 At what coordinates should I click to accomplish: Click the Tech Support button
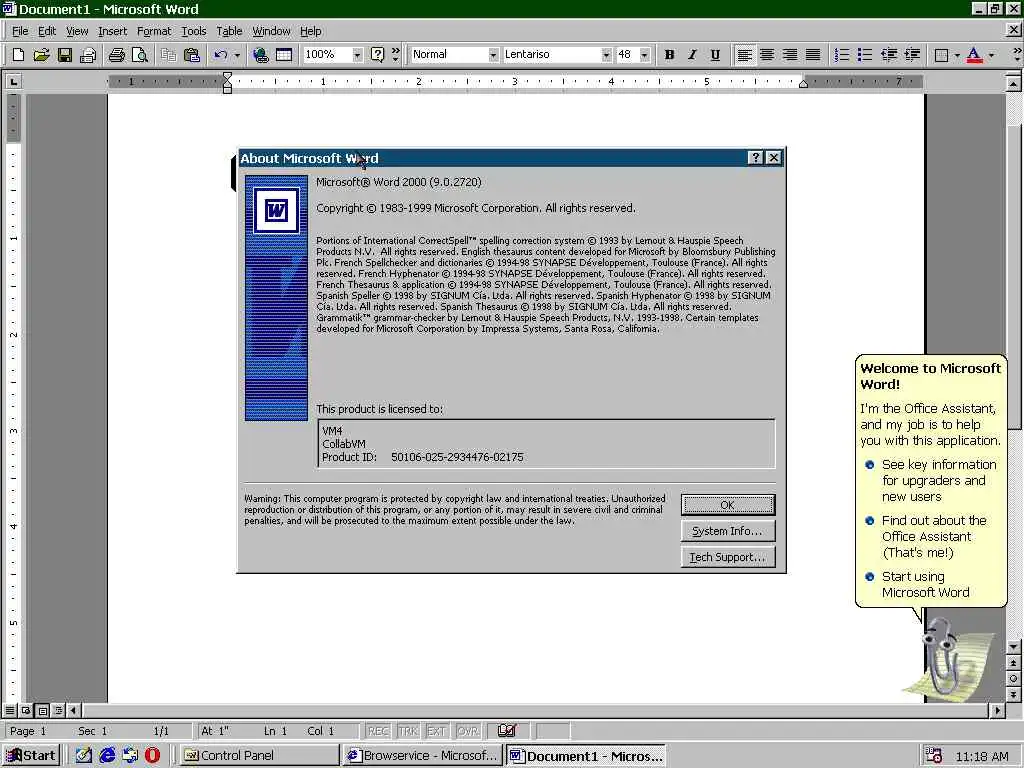coord(728,557)
